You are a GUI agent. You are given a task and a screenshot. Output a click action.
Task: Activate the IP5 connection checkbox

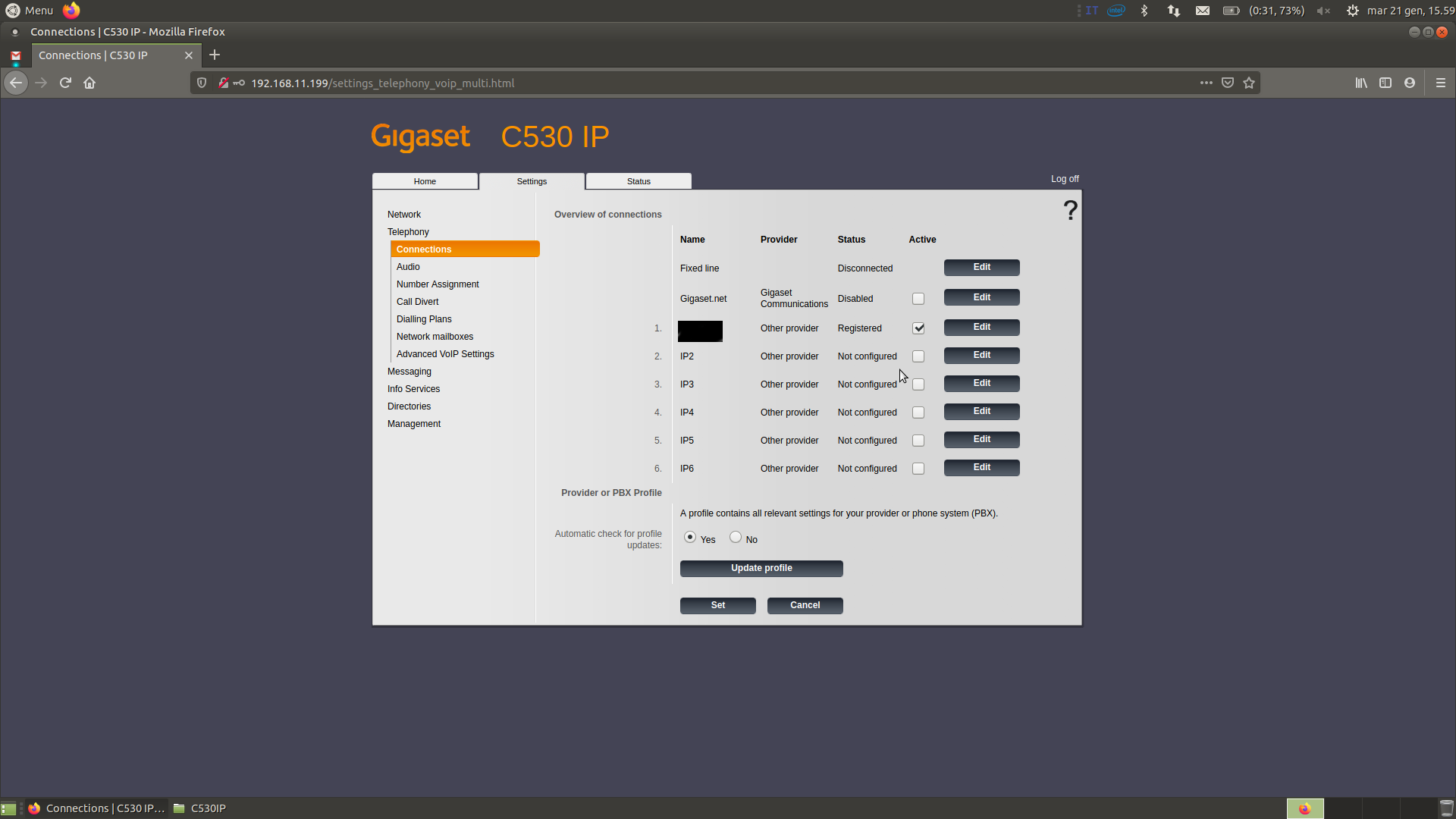[918, 441]
